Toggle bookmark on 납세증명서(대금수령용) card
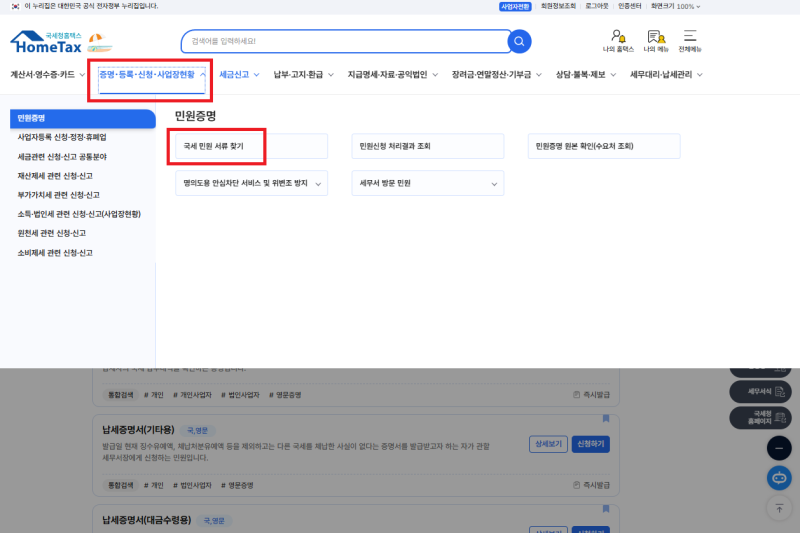Screen dimensions: 800x533 [606, 509]
